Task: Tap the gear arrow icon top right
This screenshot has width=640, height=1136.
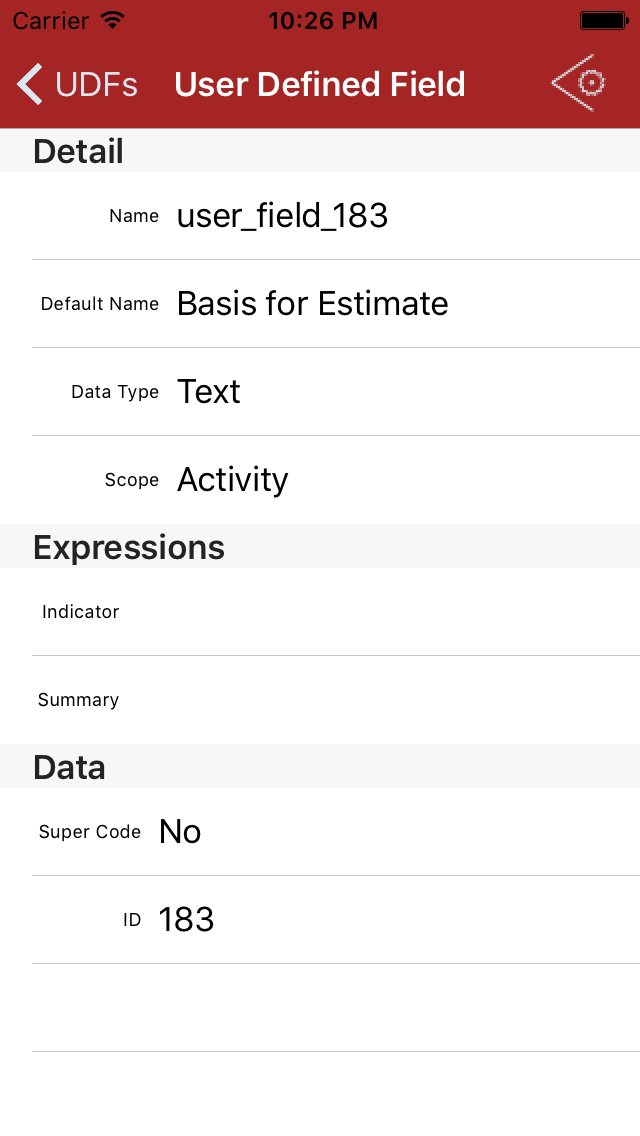Action: [x=579, y=83]
